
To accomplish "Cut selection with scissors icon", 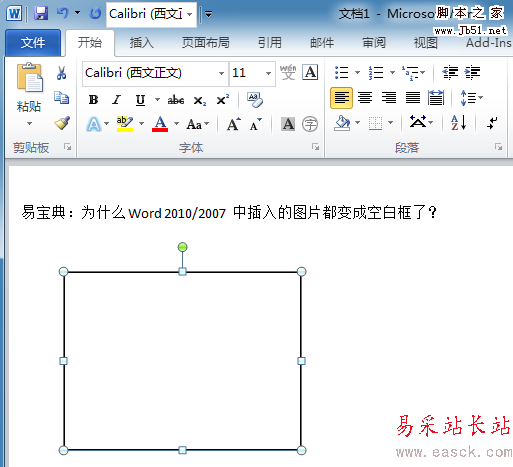I will [61, 73].
